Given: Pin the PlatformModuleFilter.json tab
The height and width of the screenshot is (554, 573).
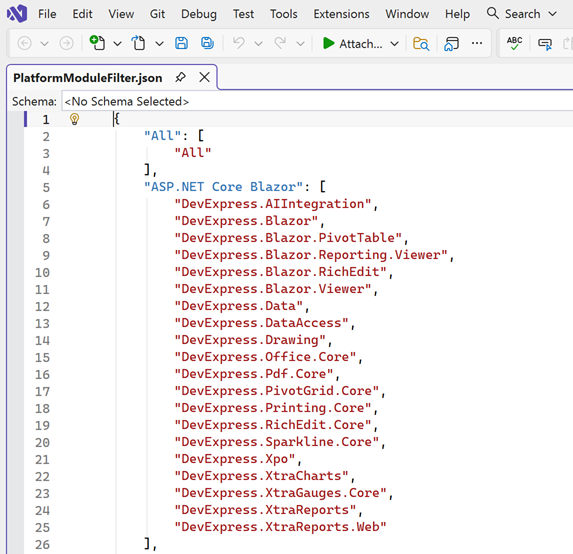Looking at the screenshot, I should coord(180,77).
